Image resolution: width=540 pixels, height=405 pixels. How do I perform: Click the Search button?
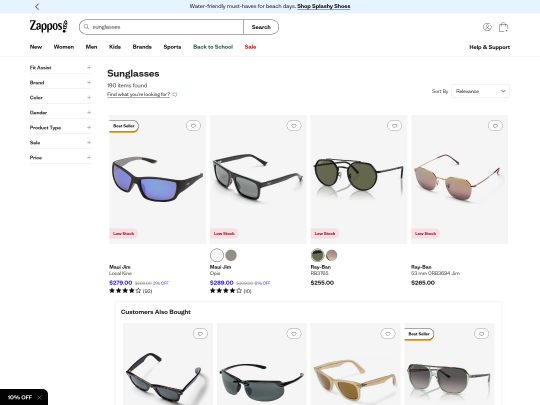click(261, 27)
